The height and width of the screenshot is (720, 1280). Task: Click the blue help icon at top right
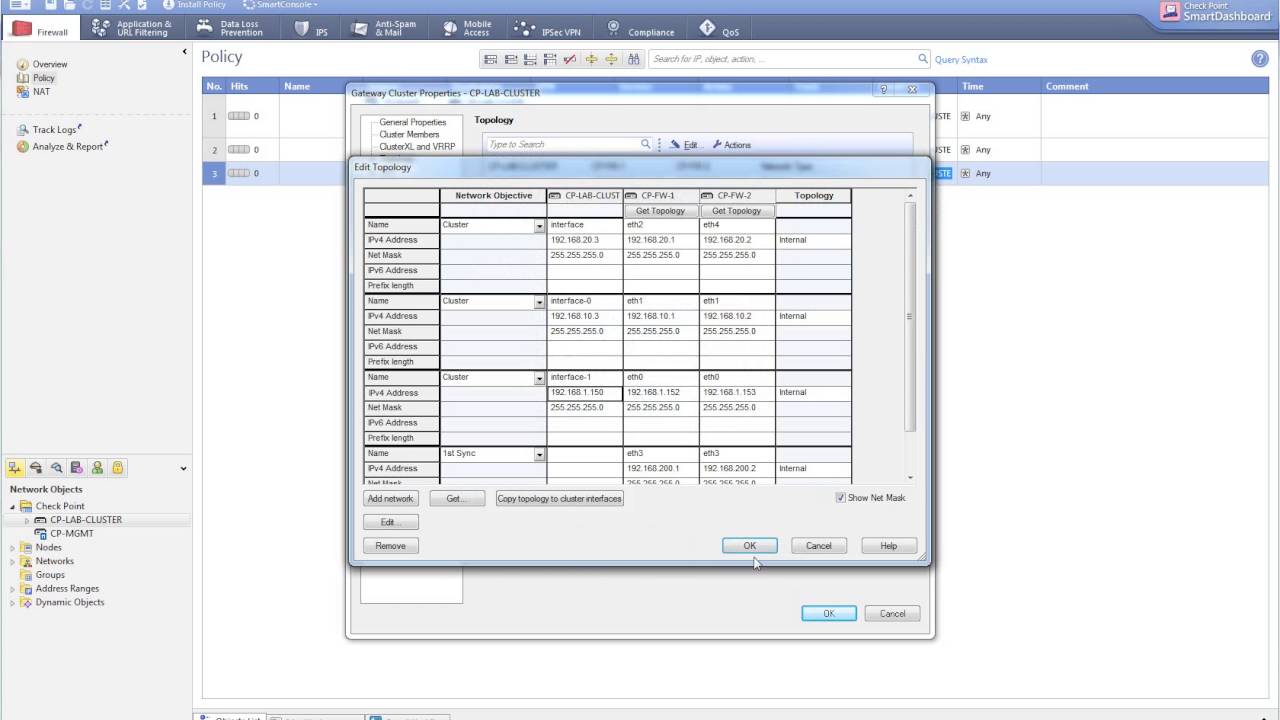[1260, 59]
